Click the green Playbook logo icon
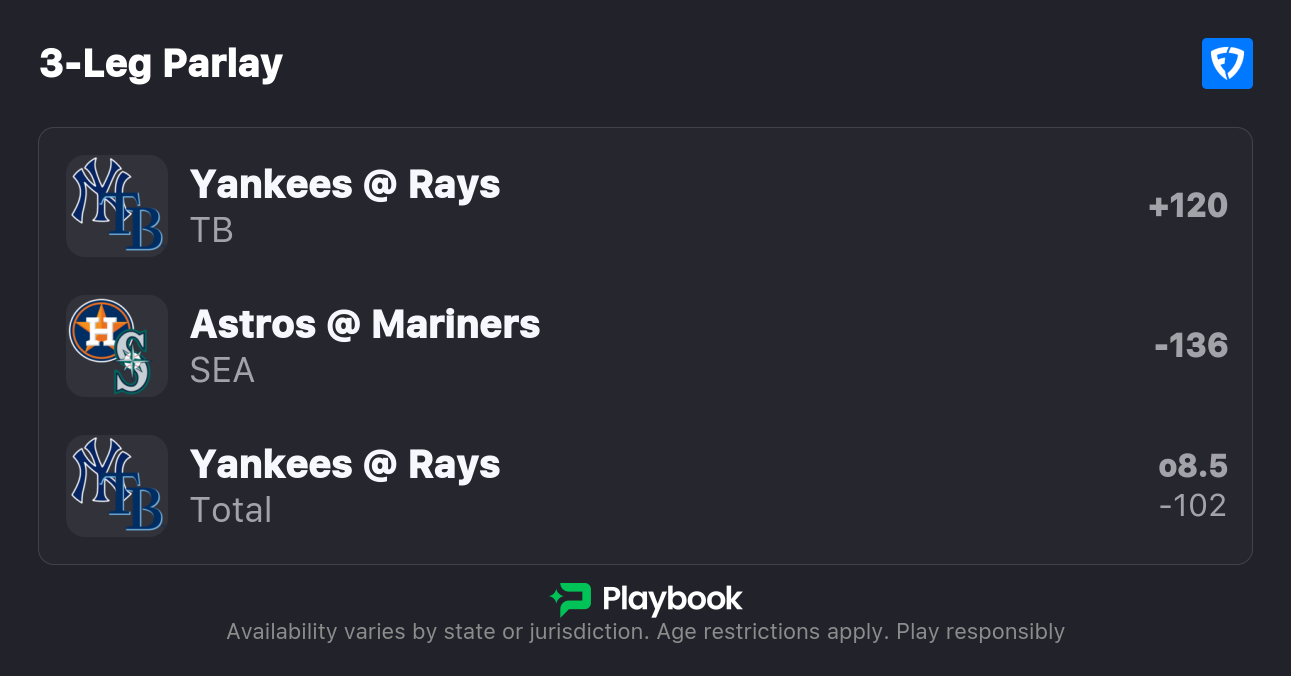This screenshot has height=676, width=1291. coord(570,599)
